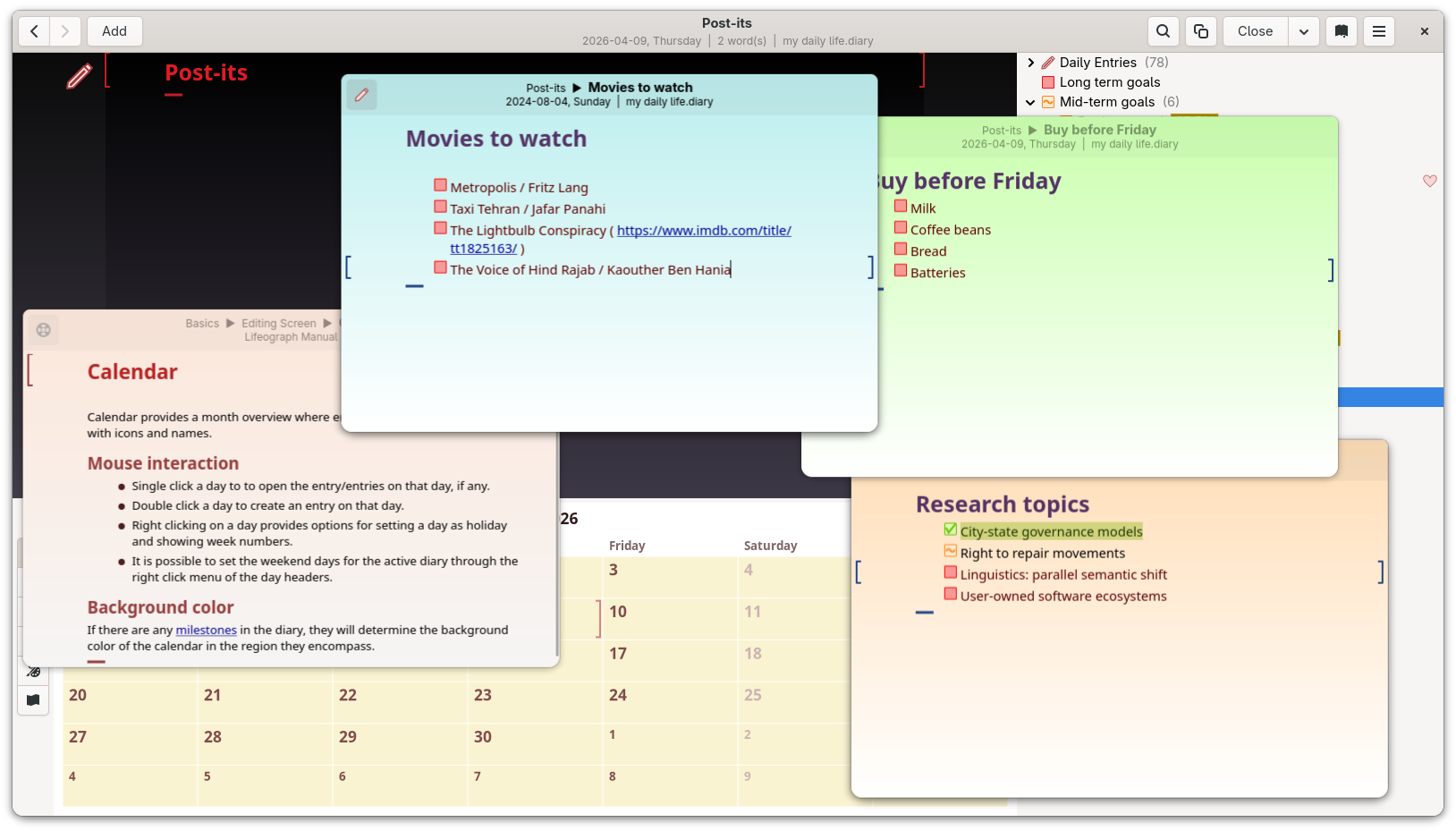Select the Mid-term goals row label
The height and width of the screenshot is (831, 1456).
pos(1107,102)
